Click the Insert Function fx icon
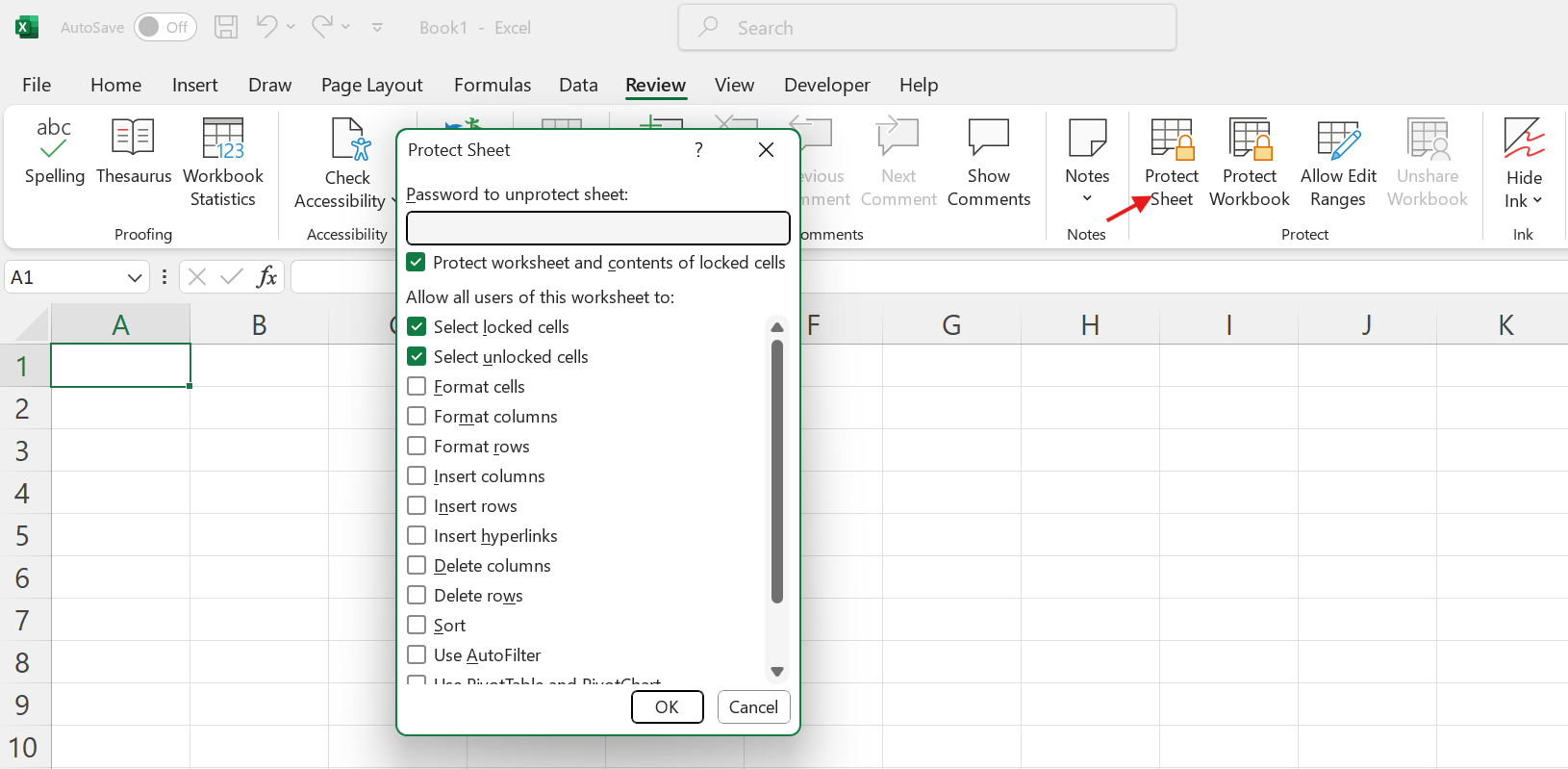 click(x=266, y=277)
